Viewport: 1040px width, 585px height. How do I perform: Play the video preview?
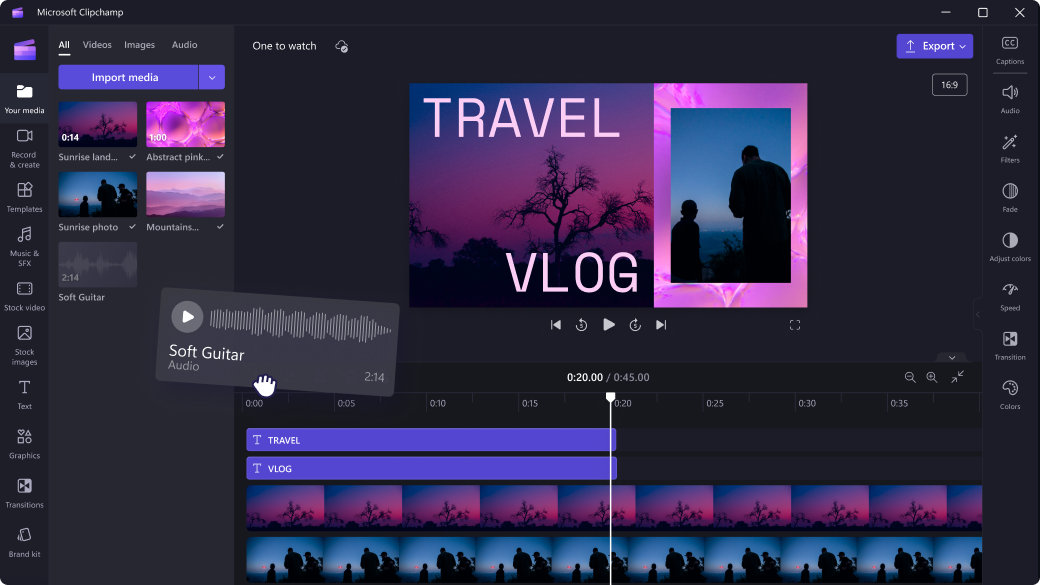(x=609, y=325)
